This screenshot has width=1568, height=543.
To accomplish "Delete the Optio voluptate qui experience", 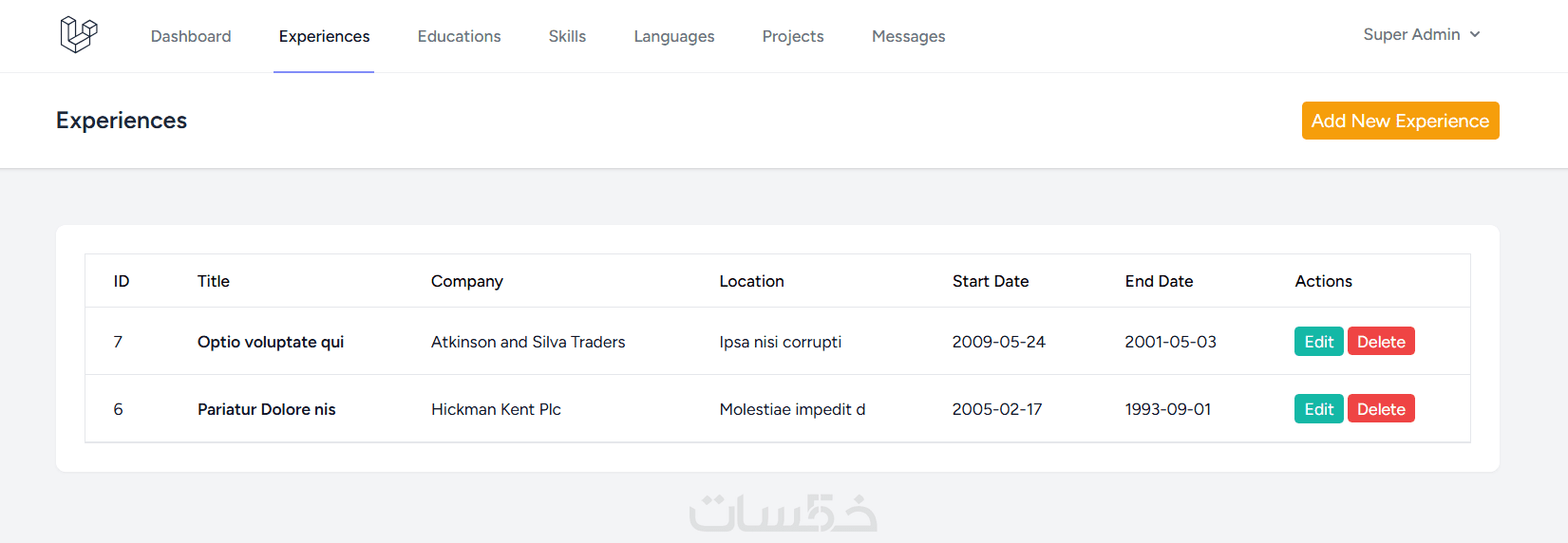I will tap(1381, 342).
